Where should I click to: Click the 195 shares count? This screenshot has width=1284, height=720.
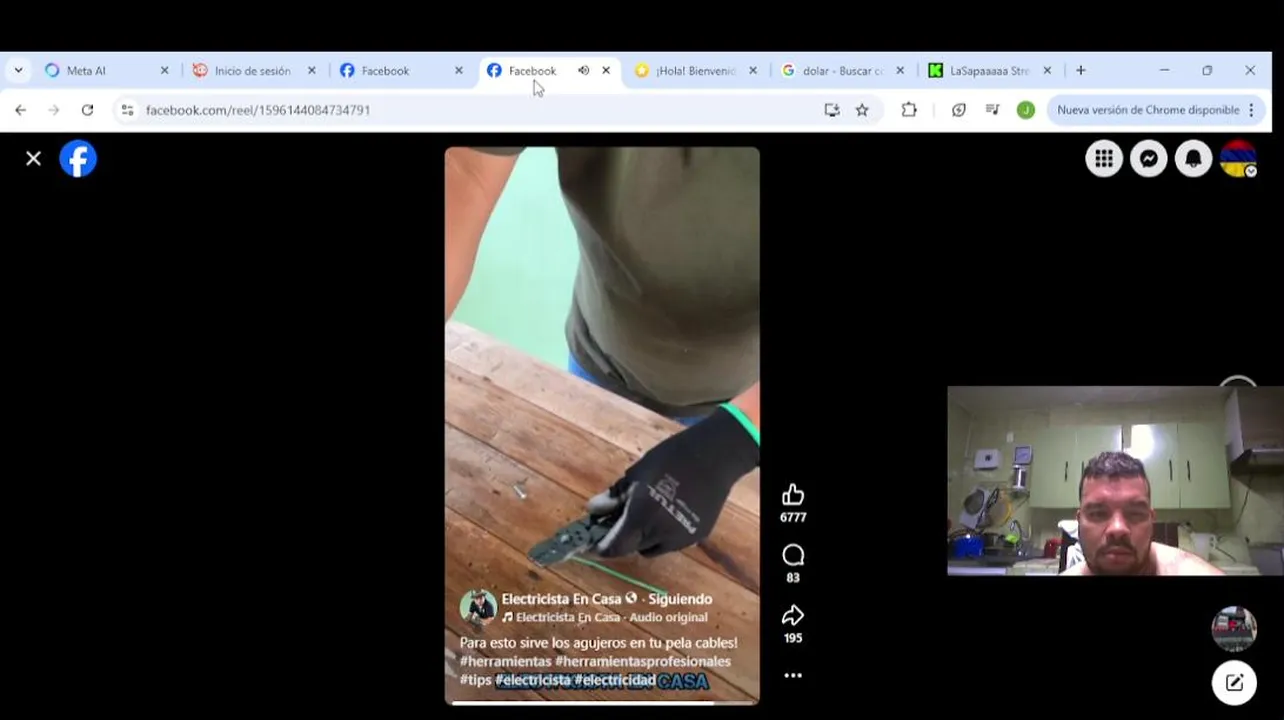tap(793, 638)
